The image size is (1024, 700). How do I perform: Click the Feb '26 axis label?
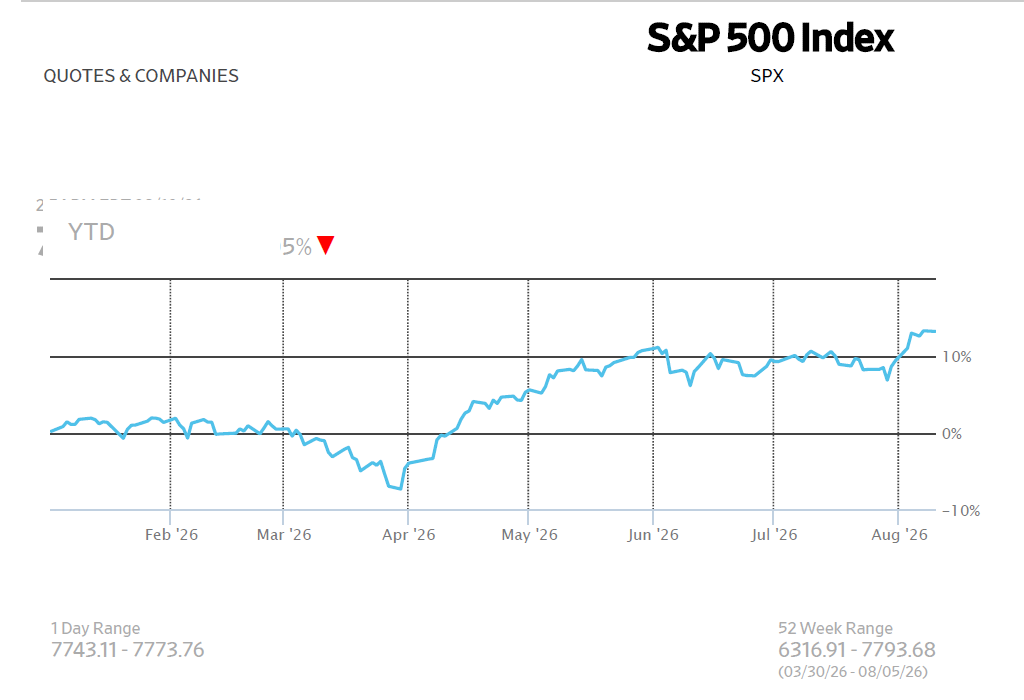pos(171,535)
